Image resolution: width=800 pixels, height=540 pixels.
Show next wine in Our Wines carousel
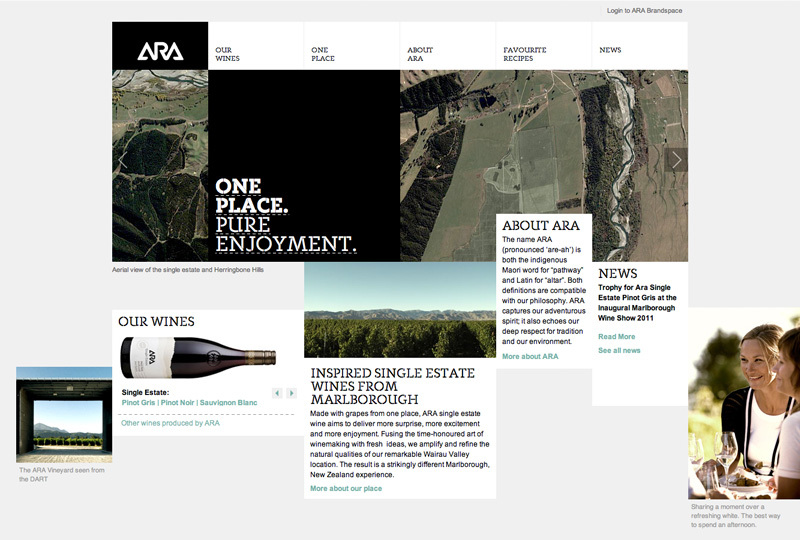(x=291, y=393)
